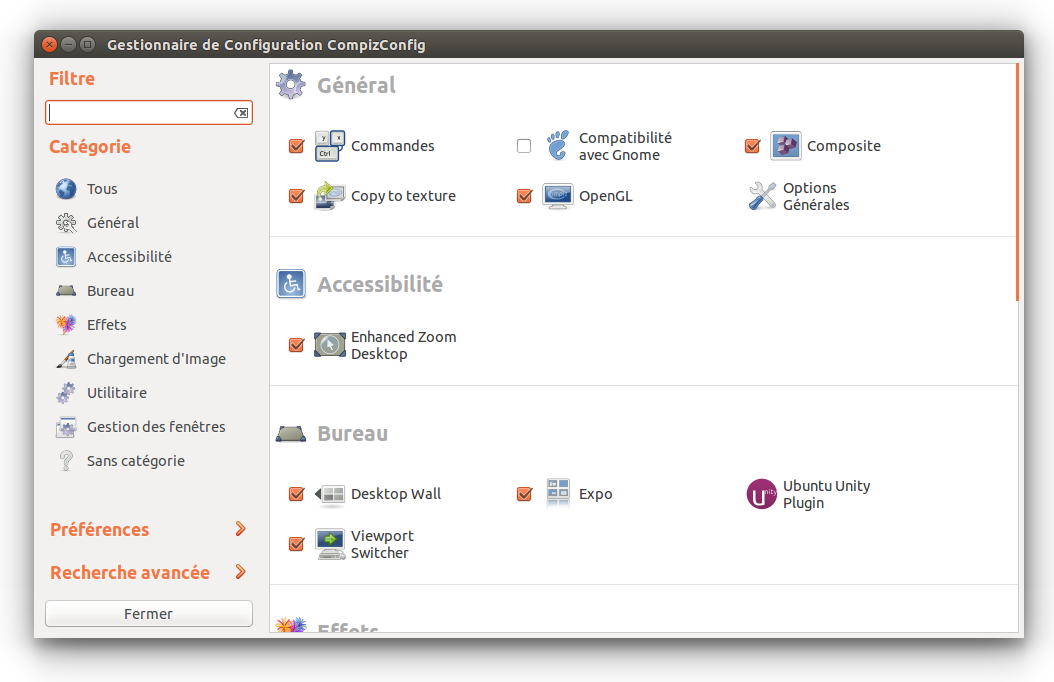This screenshot has height=682, width=1054.
Task: Open the OpenGL plugin icon
Action: [557, 196]
